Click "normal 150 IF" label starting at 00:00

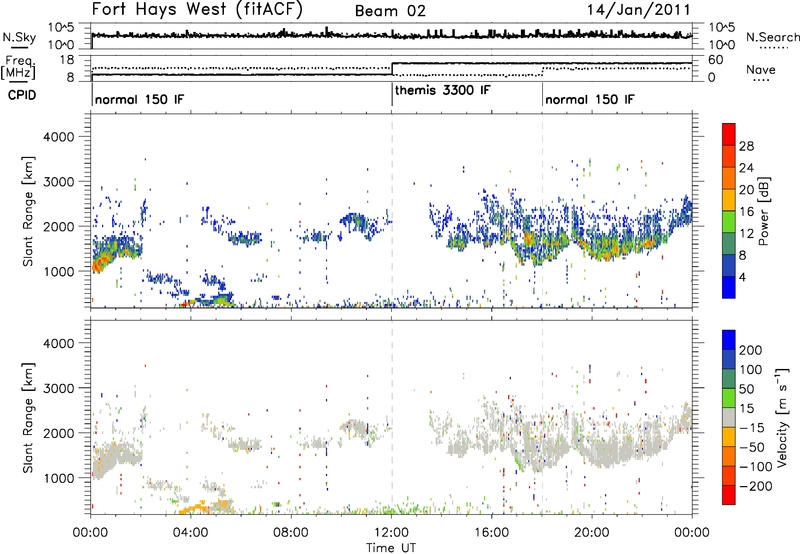click(139, 99)
